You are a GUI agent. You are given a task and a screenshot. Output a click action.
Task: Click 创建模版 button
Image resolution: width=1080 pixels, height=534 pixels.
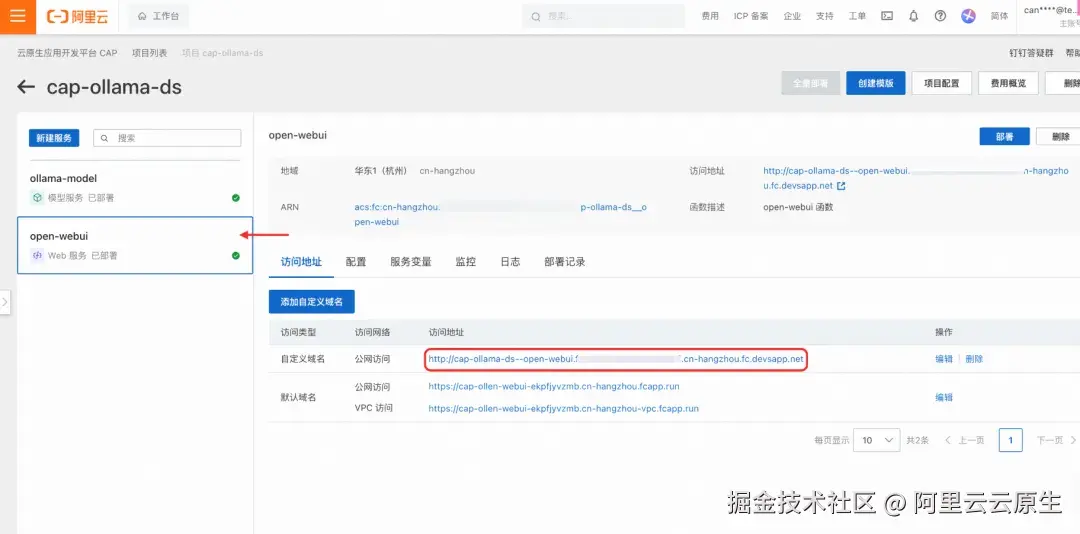click(x=875, y=83)
